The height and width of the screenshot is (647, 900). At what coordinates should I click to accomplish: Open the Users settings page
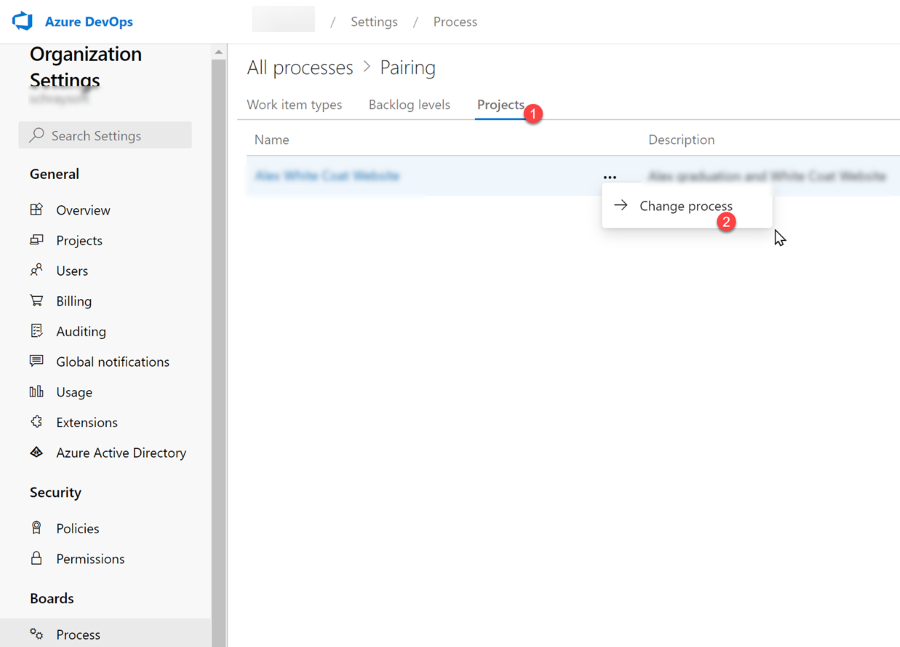(72, 271)
